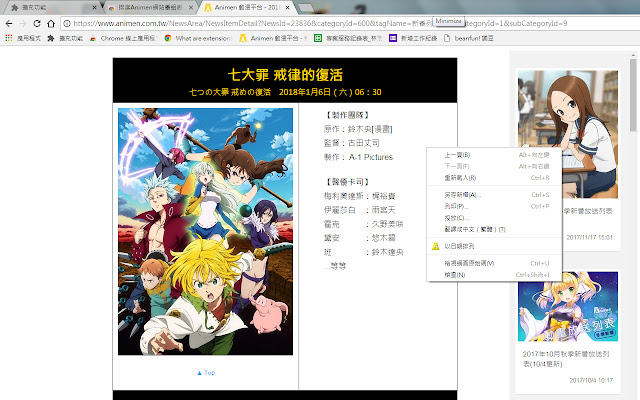
Task: Click the 【製作團隊】 heading text
Action: tap(347, 115)
